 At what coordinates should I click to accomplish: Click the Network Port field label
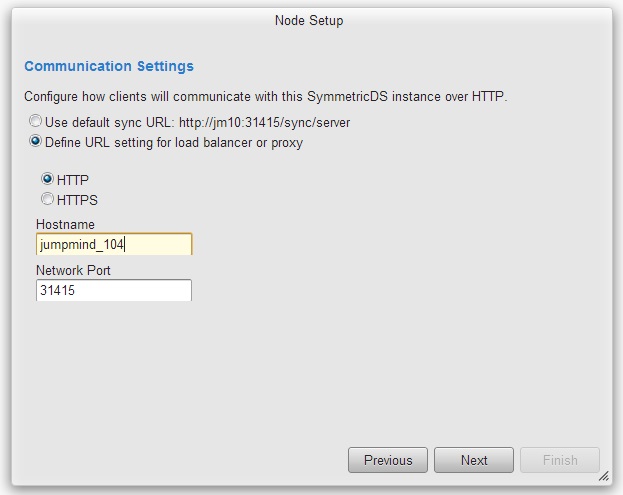point(73,271)
